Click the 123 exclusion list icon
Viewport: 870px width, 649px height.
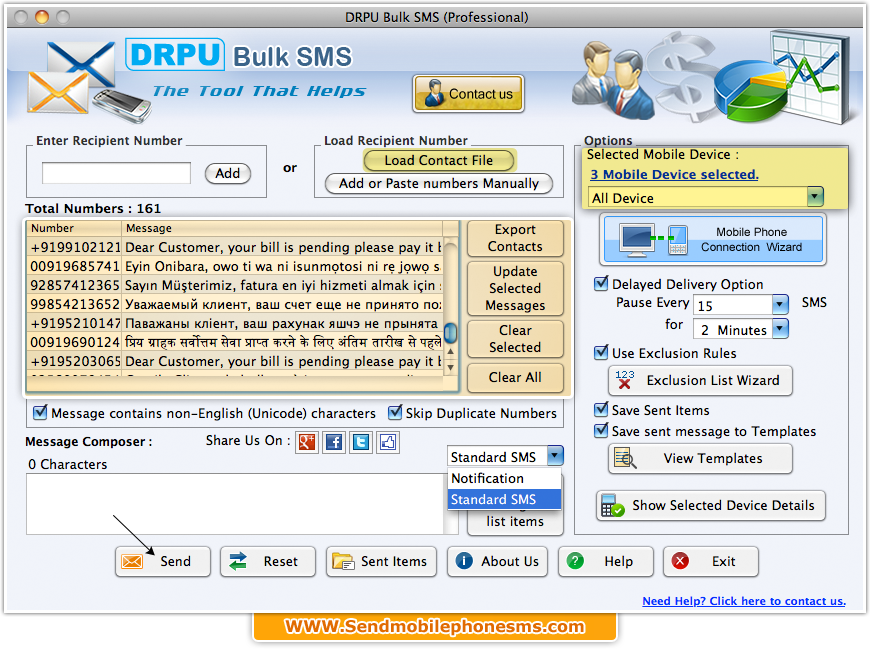[625, 380]
